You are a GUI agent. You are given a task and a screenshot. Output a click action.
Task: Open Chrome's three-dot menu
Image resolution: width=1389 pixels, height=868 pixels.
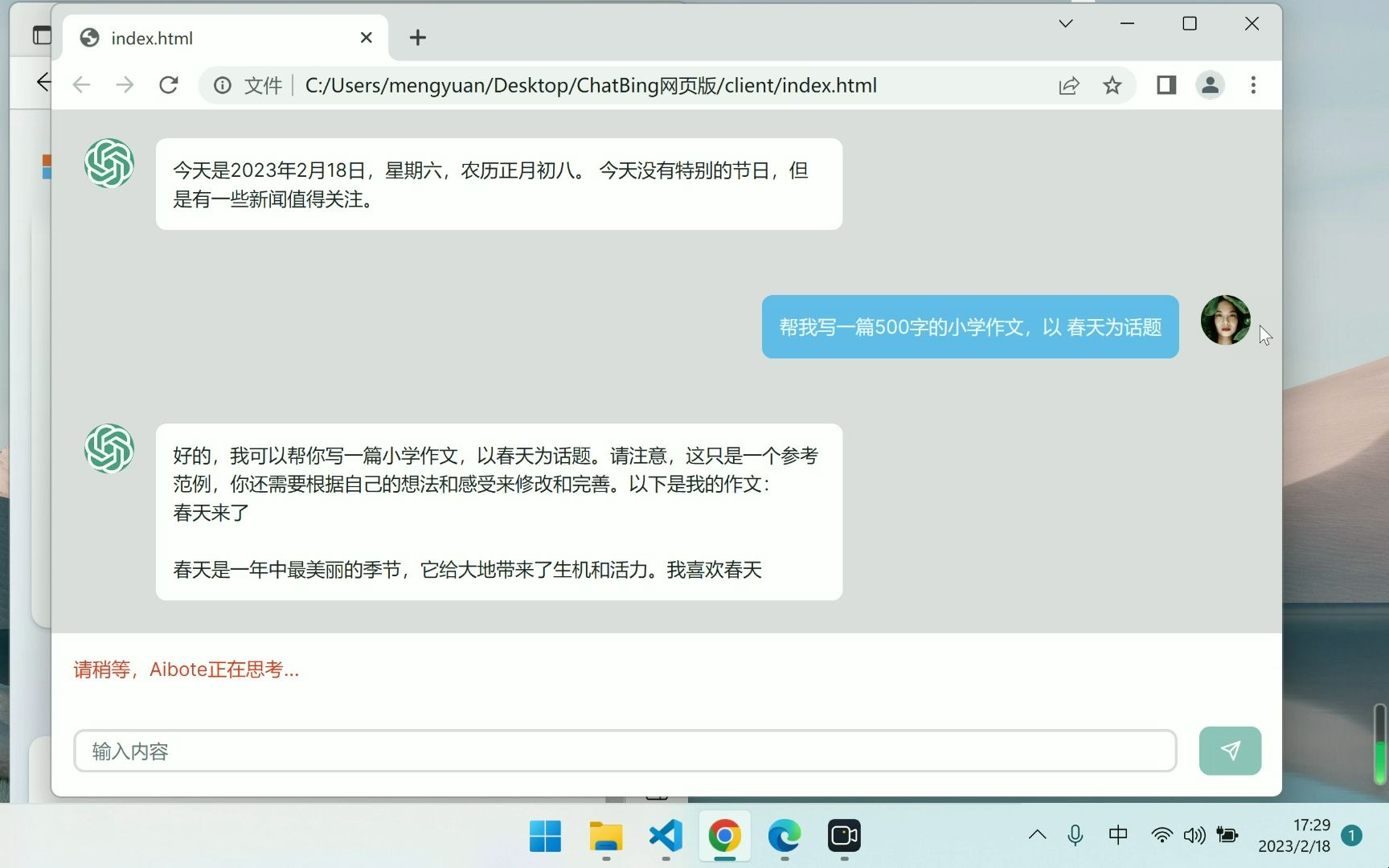pos(1252,85)
